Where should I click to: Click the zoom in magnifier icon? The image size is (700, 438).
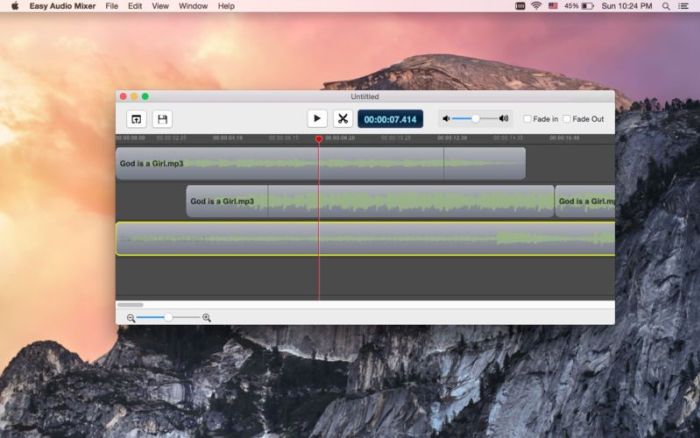207,318
